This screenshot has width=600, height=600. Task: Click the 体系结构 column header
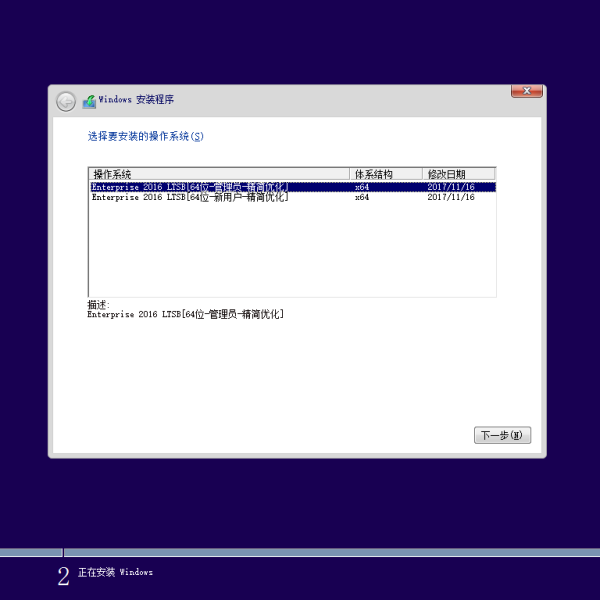tap(386, 174)
